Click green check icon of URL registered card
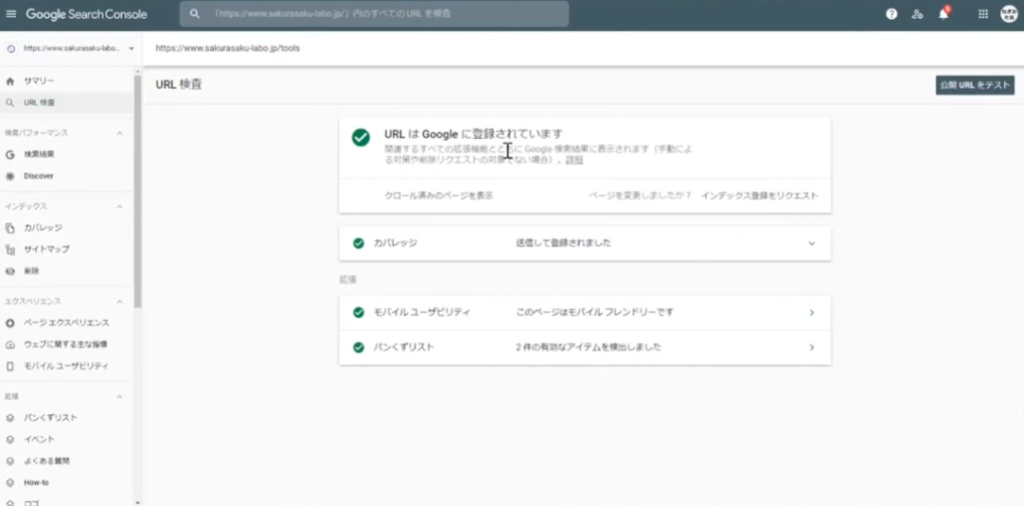 [360, 137]
